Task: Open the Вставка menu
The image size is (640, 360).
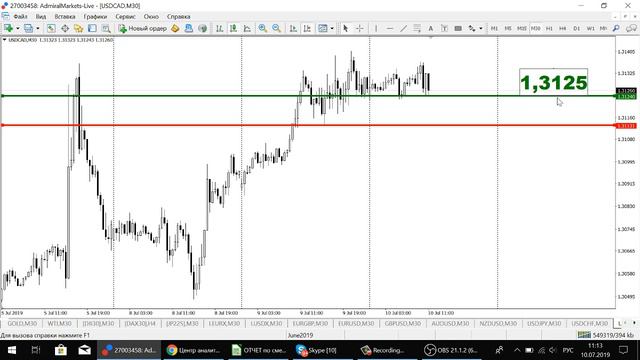Action: pos(65,17)
